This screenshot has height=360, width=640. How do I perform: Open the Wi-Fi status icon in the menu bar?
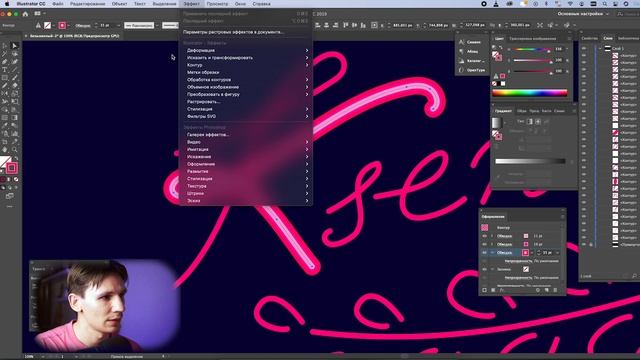570,4
